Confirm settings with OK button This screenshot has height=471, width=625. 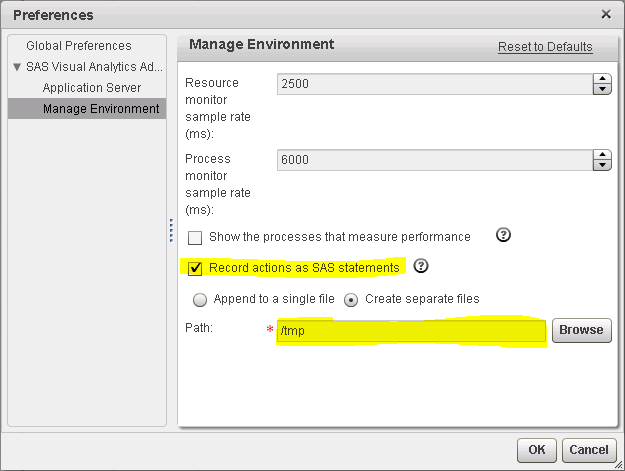[536, 450]
